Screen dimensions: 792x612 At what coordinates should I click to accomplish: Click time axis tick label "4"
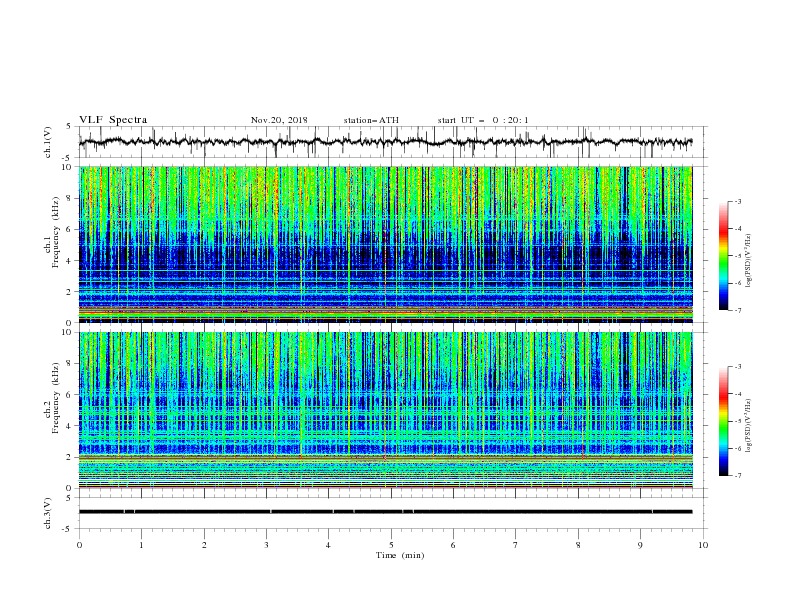click(x=328, y=545)
